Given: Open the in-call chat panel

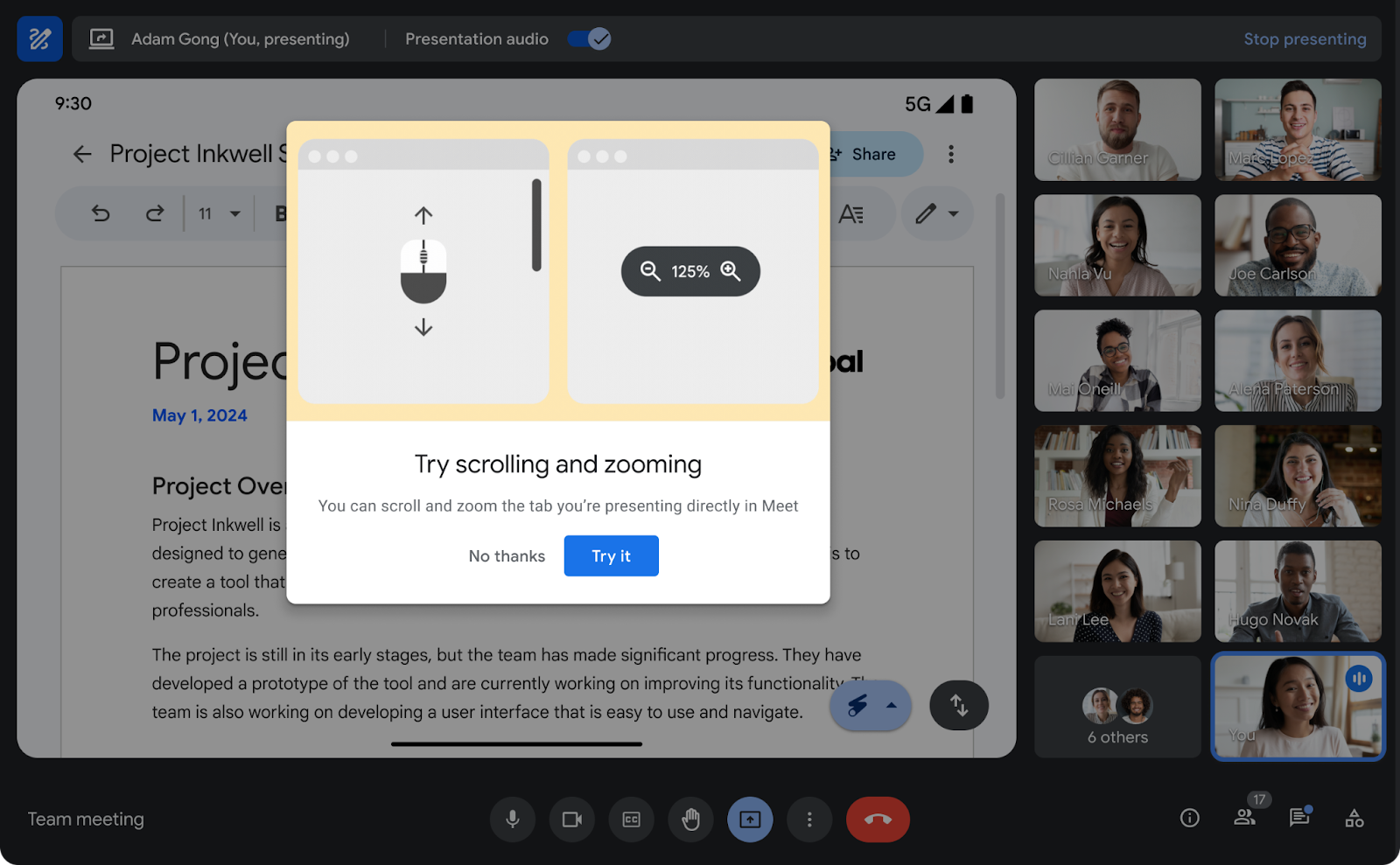Looking at the screenshot, I should pyautogui.click(x=1298, y=820).
